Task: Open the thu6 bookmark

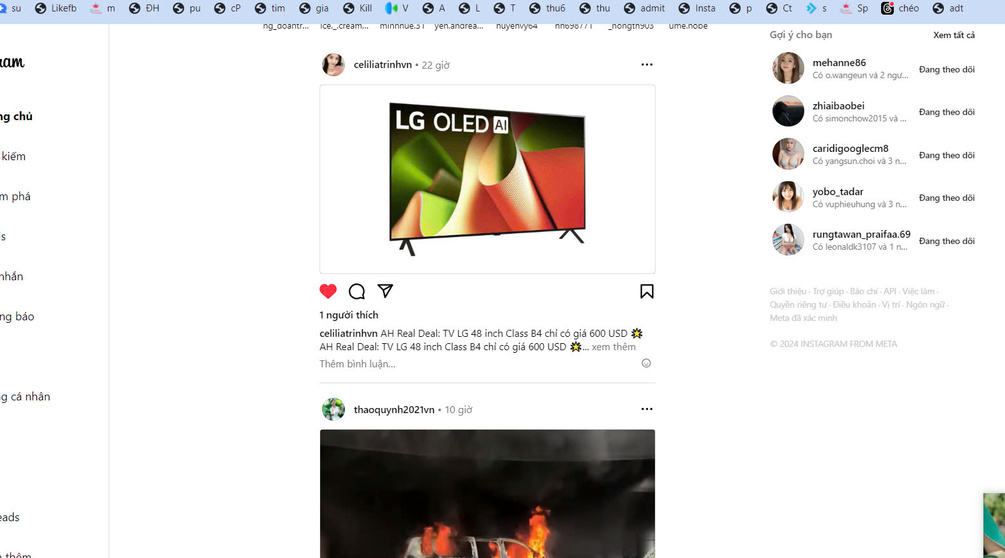Action: click(547, 8)
